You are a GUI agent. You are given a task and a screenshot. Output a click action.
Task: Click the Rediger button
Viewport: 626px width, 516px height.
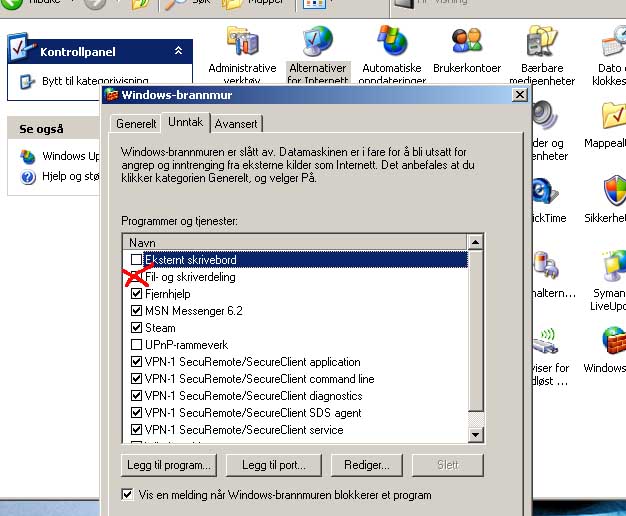click(367, 465)
